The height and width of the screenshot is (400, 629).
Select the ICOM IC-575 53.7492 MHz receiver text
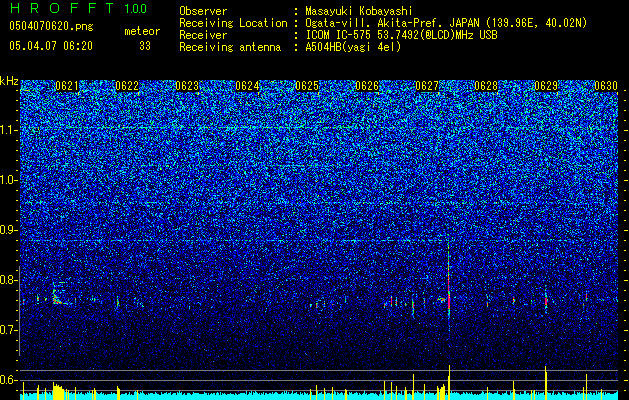pos(402,35)
